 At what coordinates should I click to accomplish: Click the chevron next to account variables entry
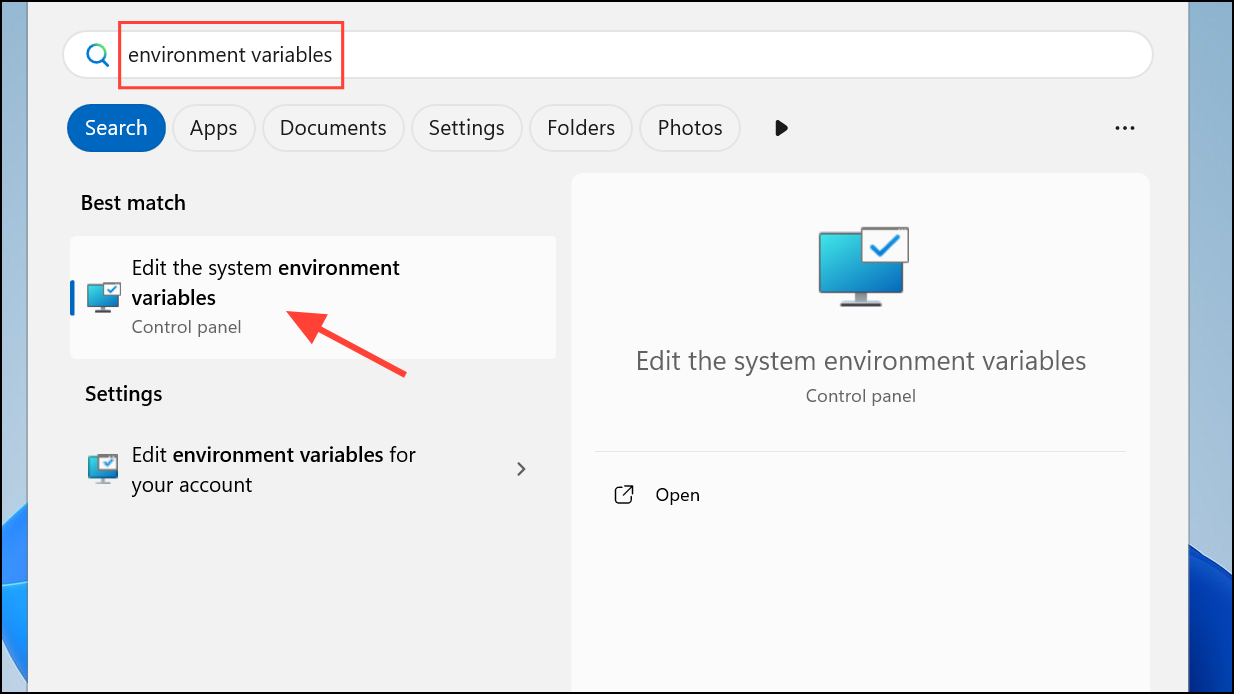coord(521,468)
